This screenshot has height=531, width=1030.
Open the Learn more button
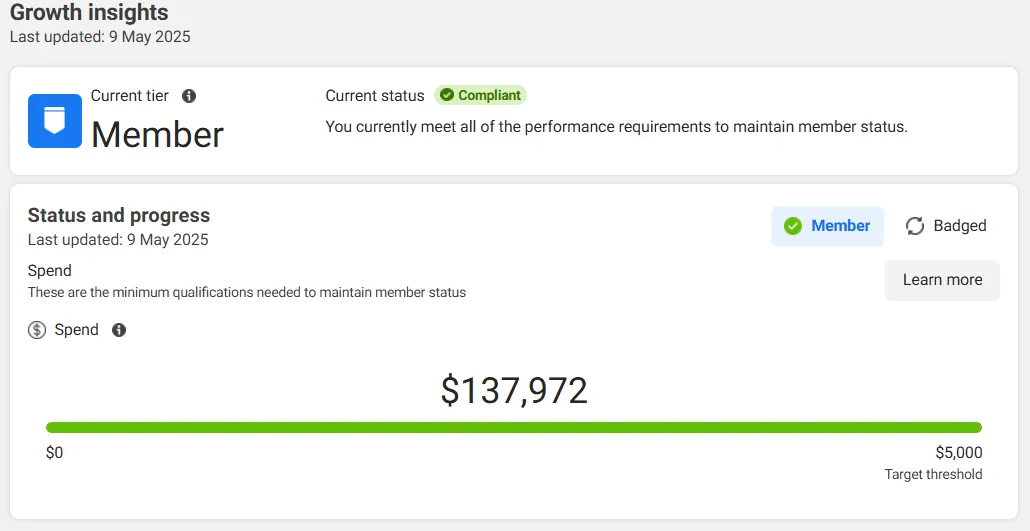[x=942, y=280]
